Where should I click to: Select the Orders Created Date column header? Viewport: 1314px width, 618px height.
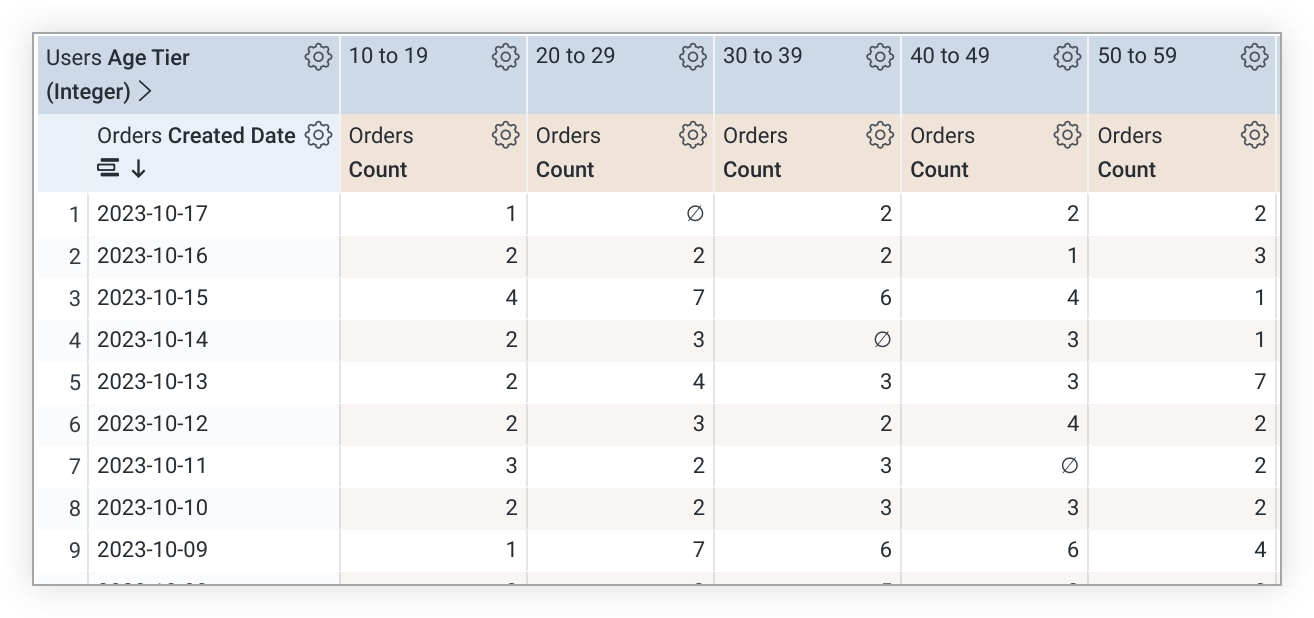[x=196, y=136]
